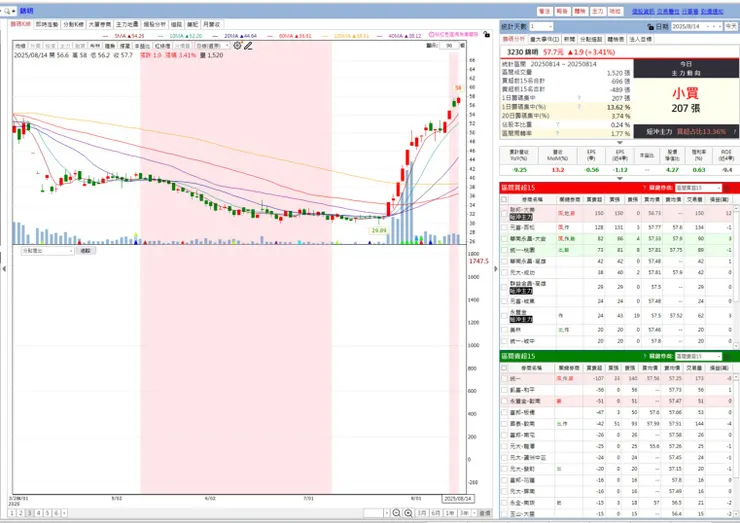
Task: Click help icon next to 佔股本比重
Action: pos(557,125)
